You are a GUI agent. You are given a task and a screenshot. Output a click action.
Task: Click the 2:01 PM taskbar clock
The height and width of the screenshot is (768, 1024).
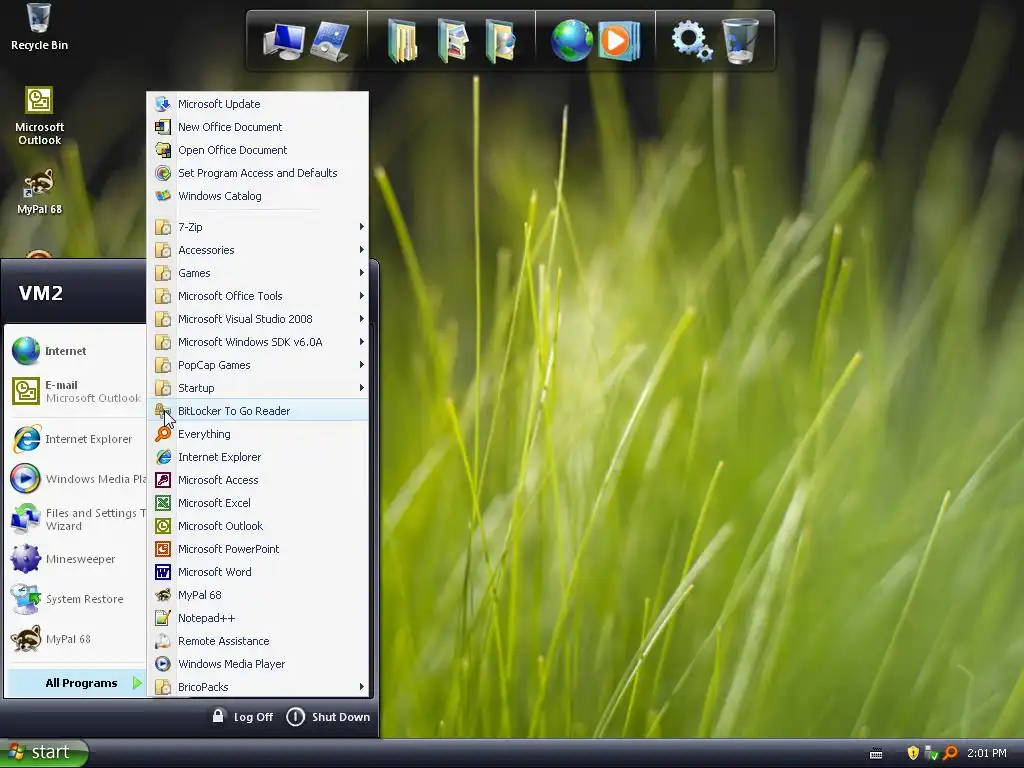coord(987,753)
